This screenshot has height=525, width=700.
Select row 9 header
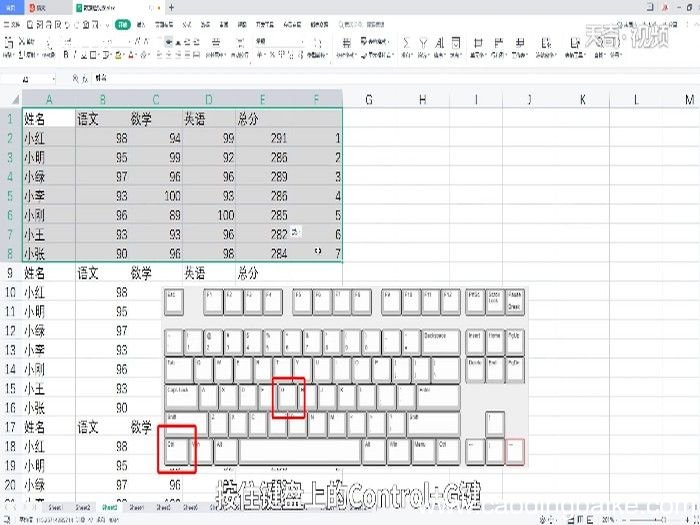(x=10, y=273)
